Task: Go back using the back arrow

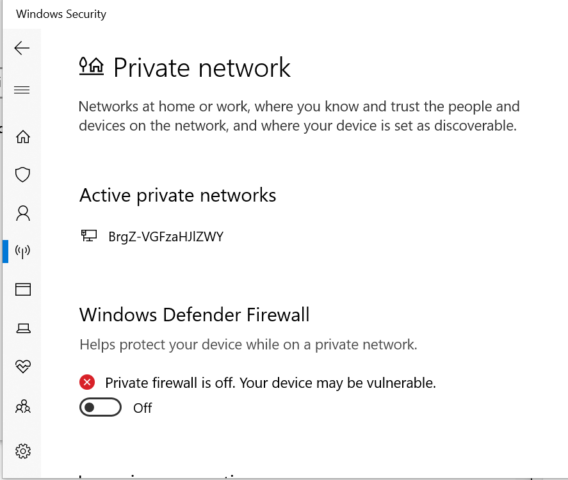Action: pyautogui.click(x=22, y=48)
